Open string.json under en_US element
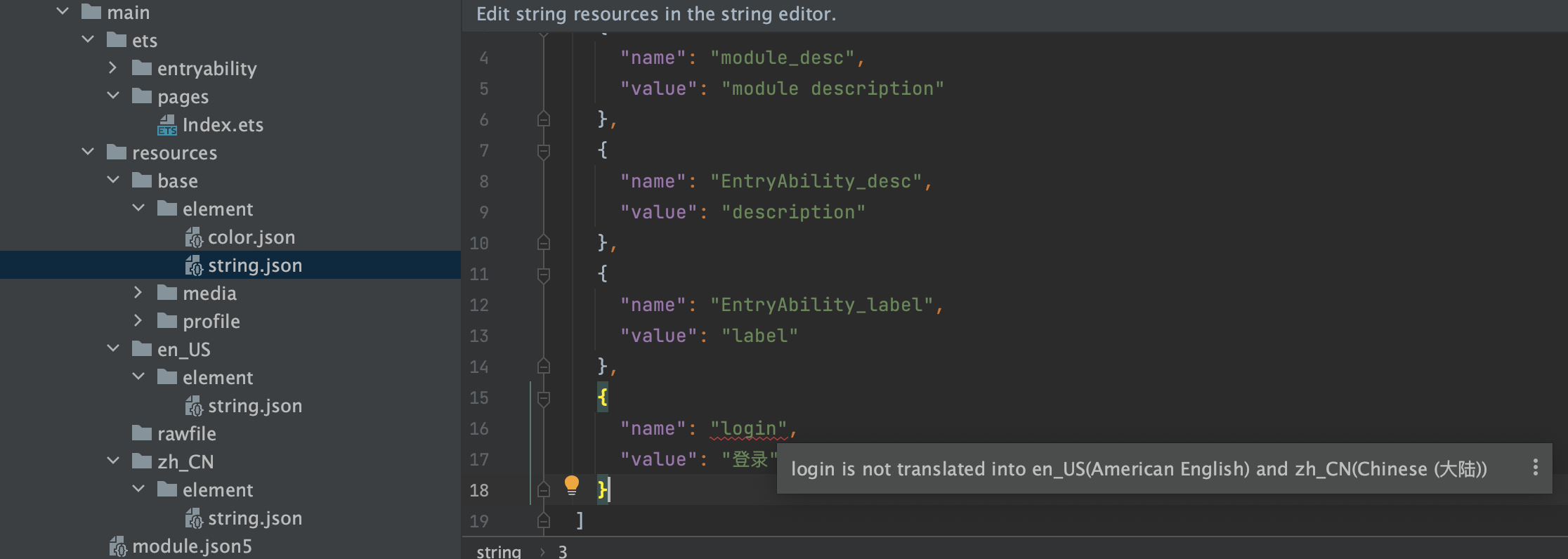1568x559 pixels. [254, 406]
